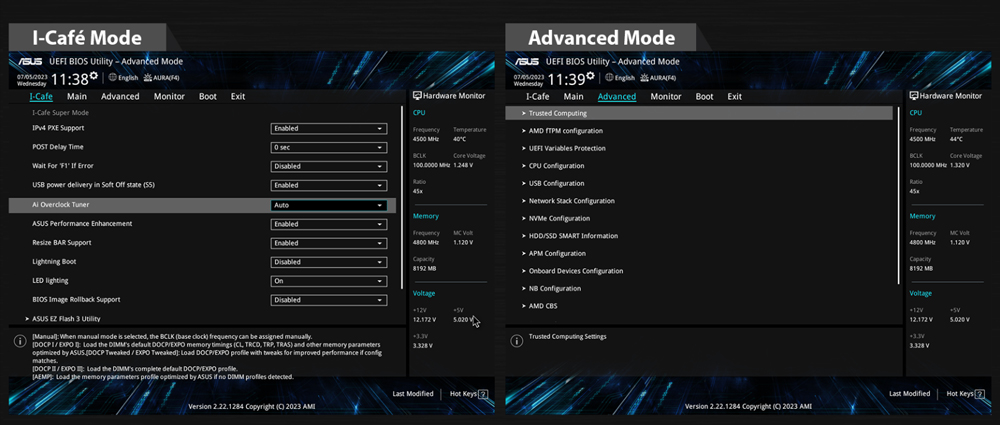This screenshot has height=425, width=1000.
Task: Open the Ai Overclock Tuner Auto dropdown
Action: tap(328, 205)
